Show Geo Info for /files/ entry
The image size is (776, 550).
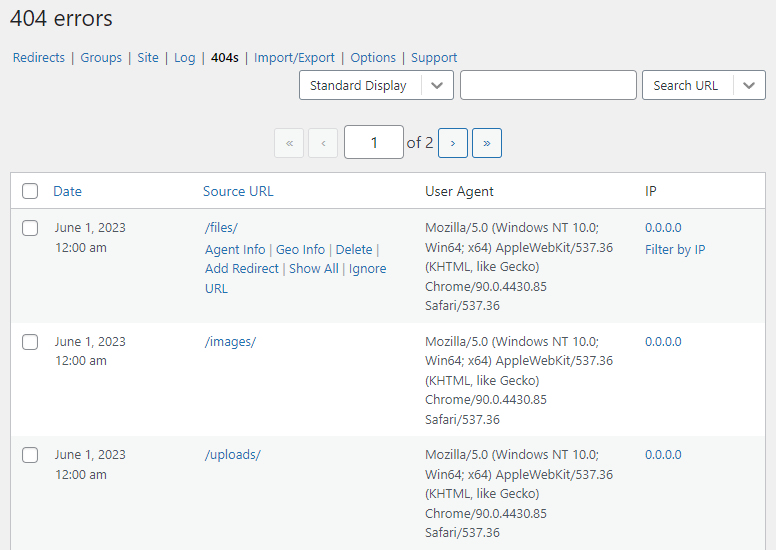[x=300, y=250]
